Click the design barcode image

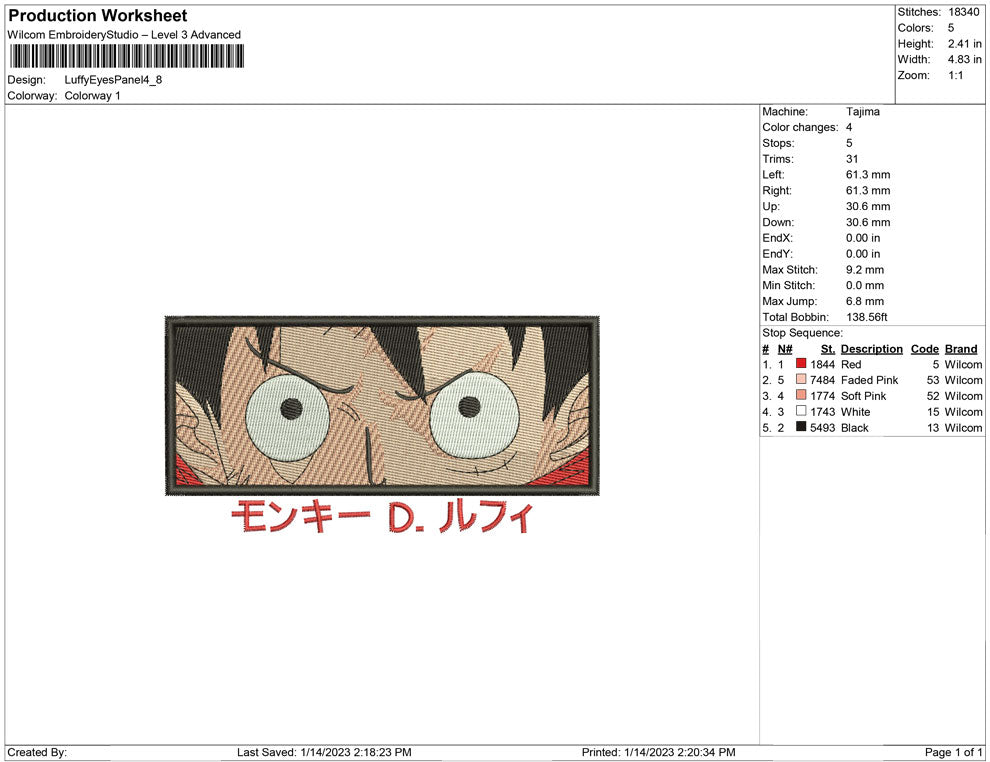[125, 55]
